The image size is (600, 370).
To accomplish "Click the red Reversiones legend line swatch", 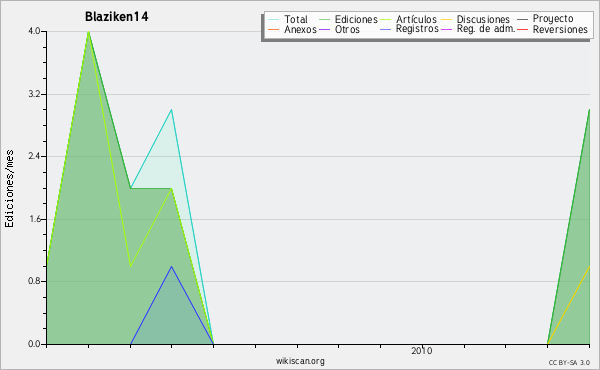I will [523, 29].
